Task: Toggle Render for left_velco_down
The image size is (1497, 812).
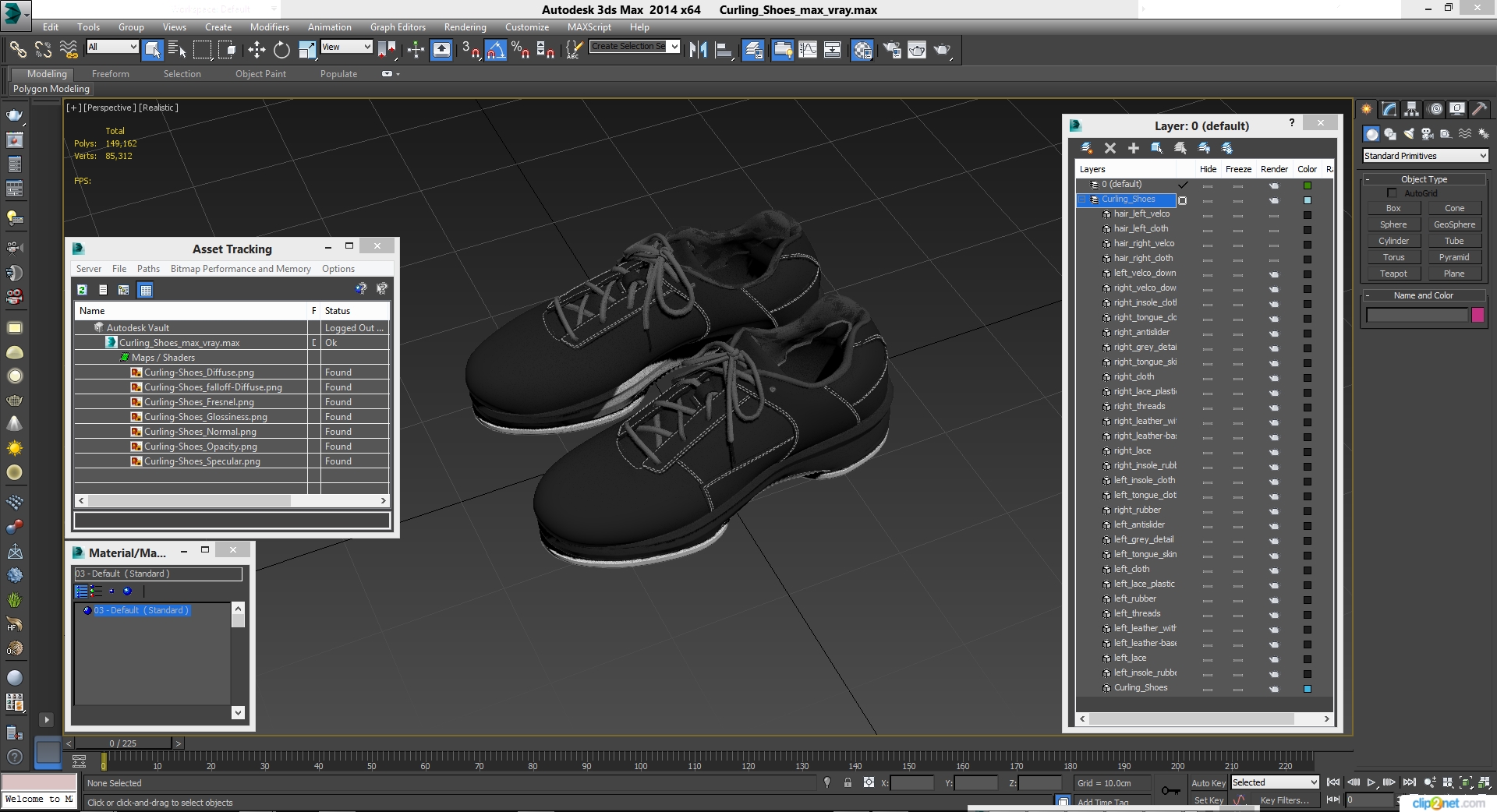Action: click(x=1274, y=275)
